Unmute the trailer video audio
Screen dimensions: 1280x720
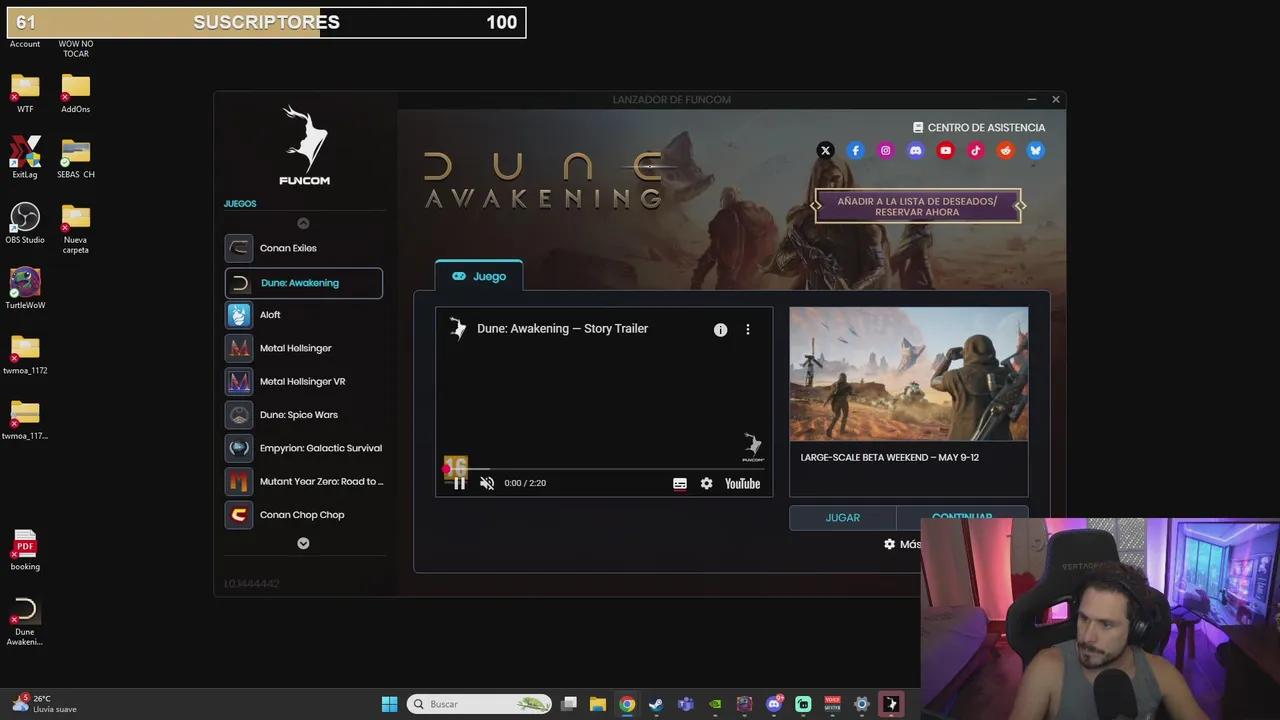click(487, 483)
